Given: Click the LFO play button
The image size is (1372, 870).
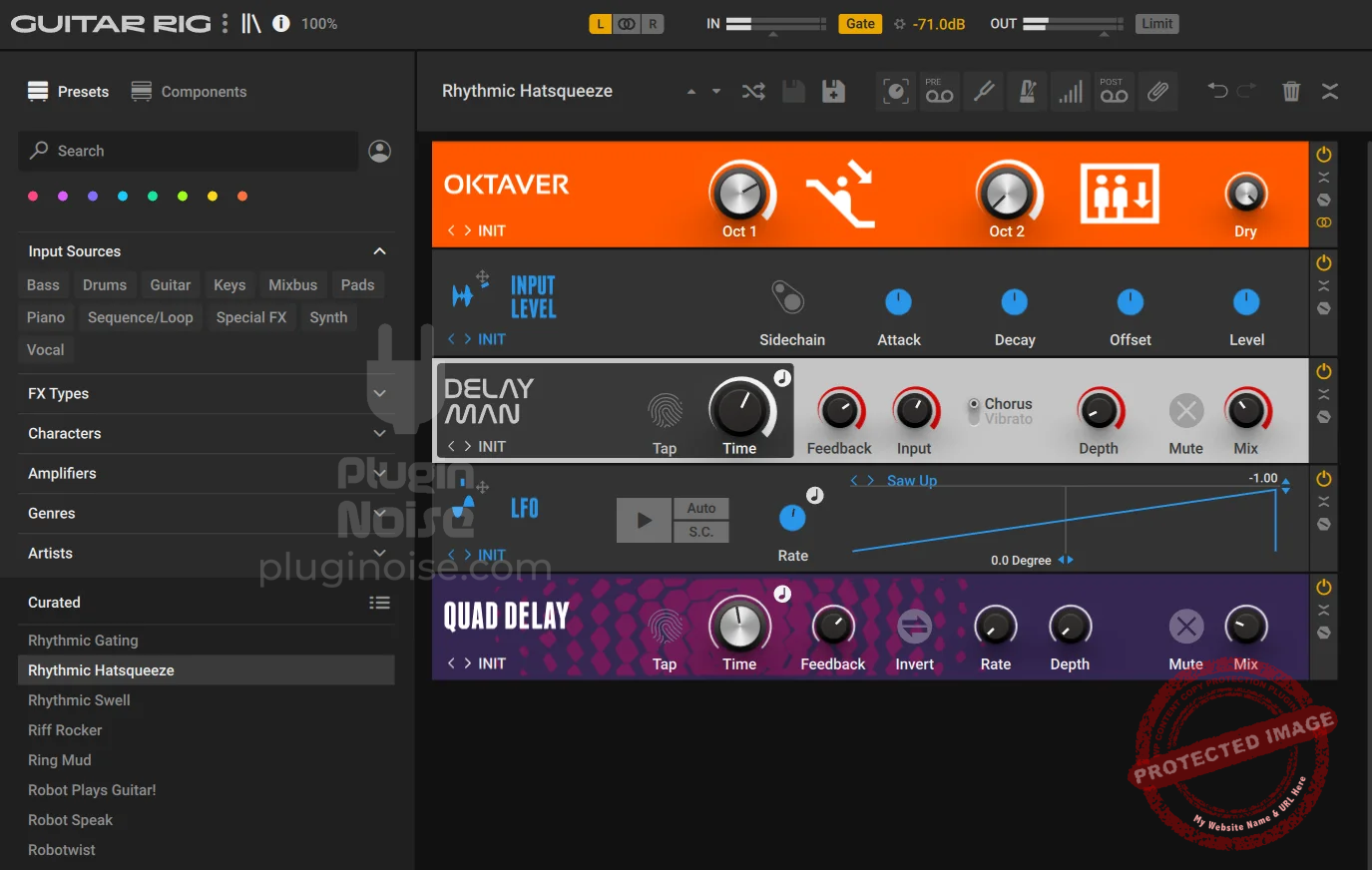Looking at the screenshot, I should click(x=645, y=520).
